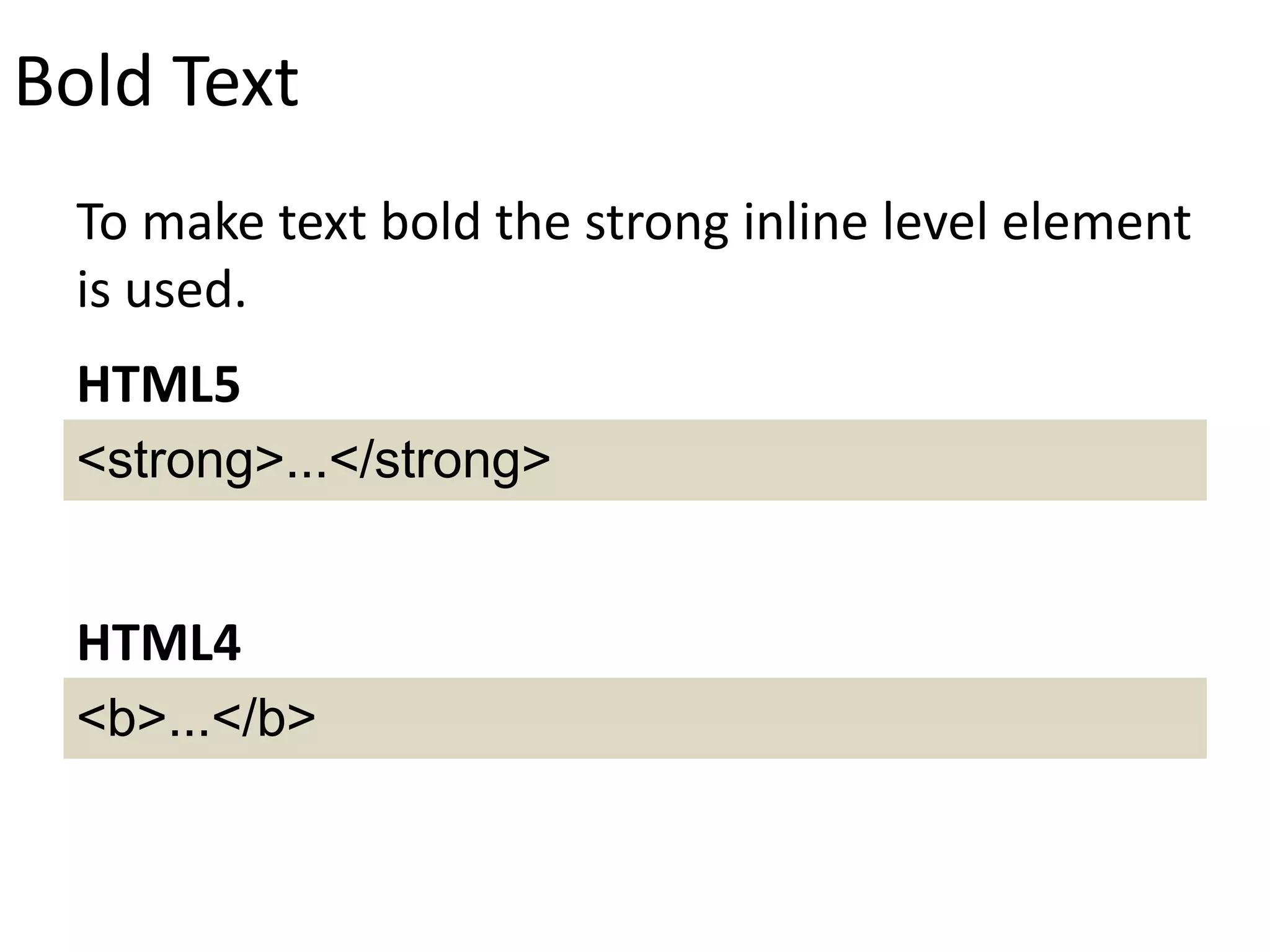The height and width of the screenshot is (952, 1270).
Task: Click the opening <b> tag in the code
Action: [122, 719]
